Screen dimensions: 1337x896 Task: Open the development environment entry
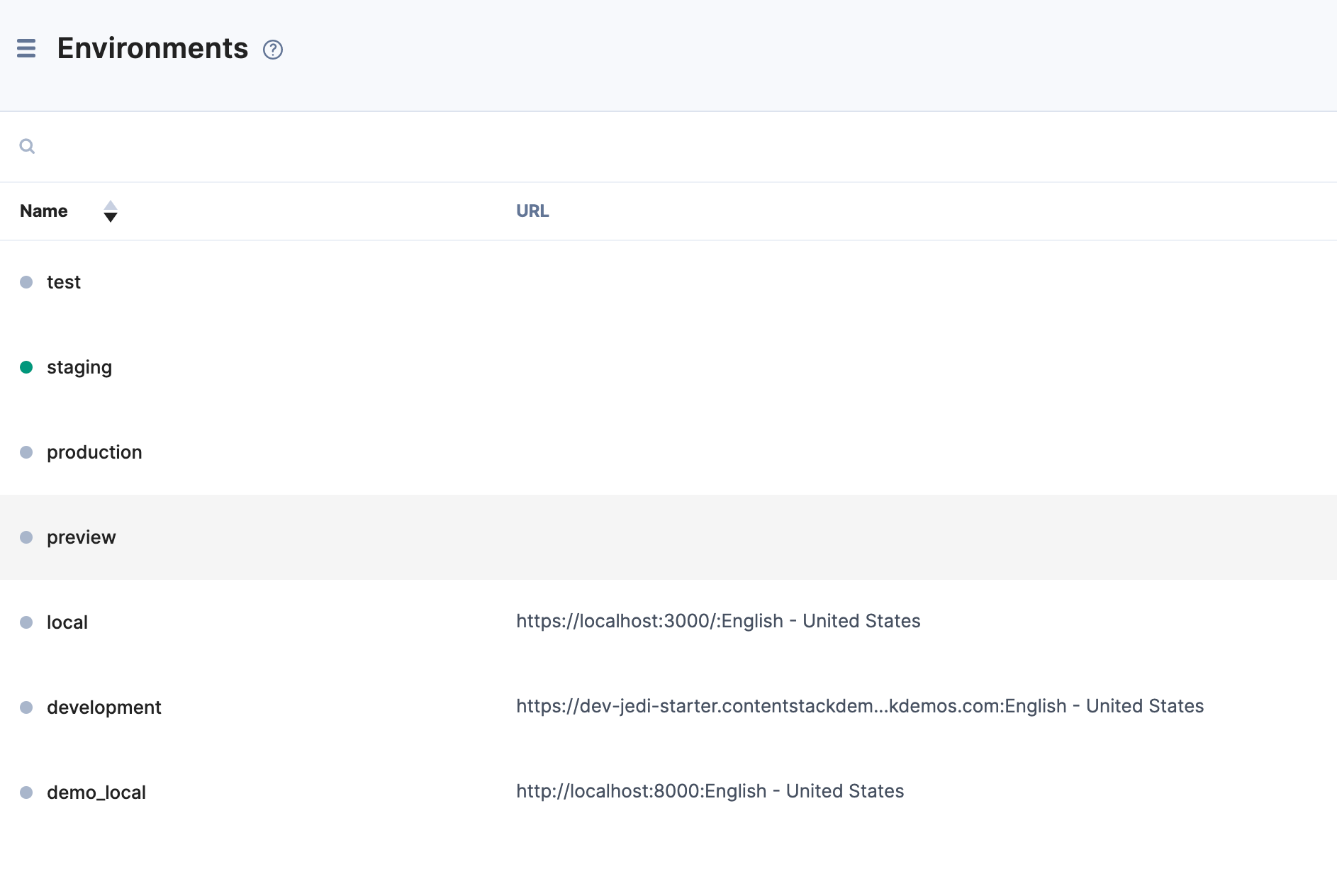point(104,707)
